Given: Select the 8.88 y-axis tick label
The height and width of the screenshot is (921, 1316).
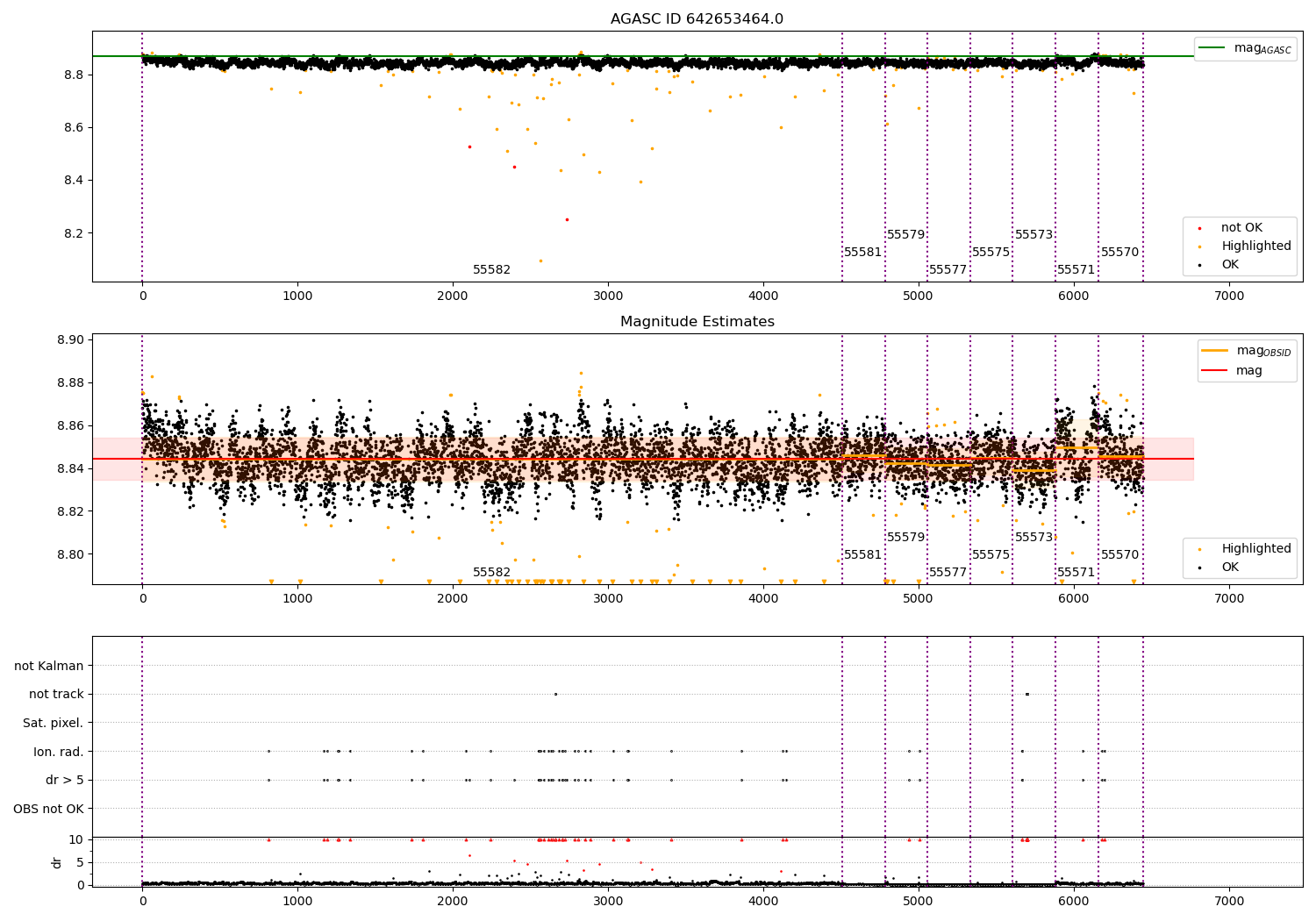Looking at the screenshot, I should click(70, 383).
